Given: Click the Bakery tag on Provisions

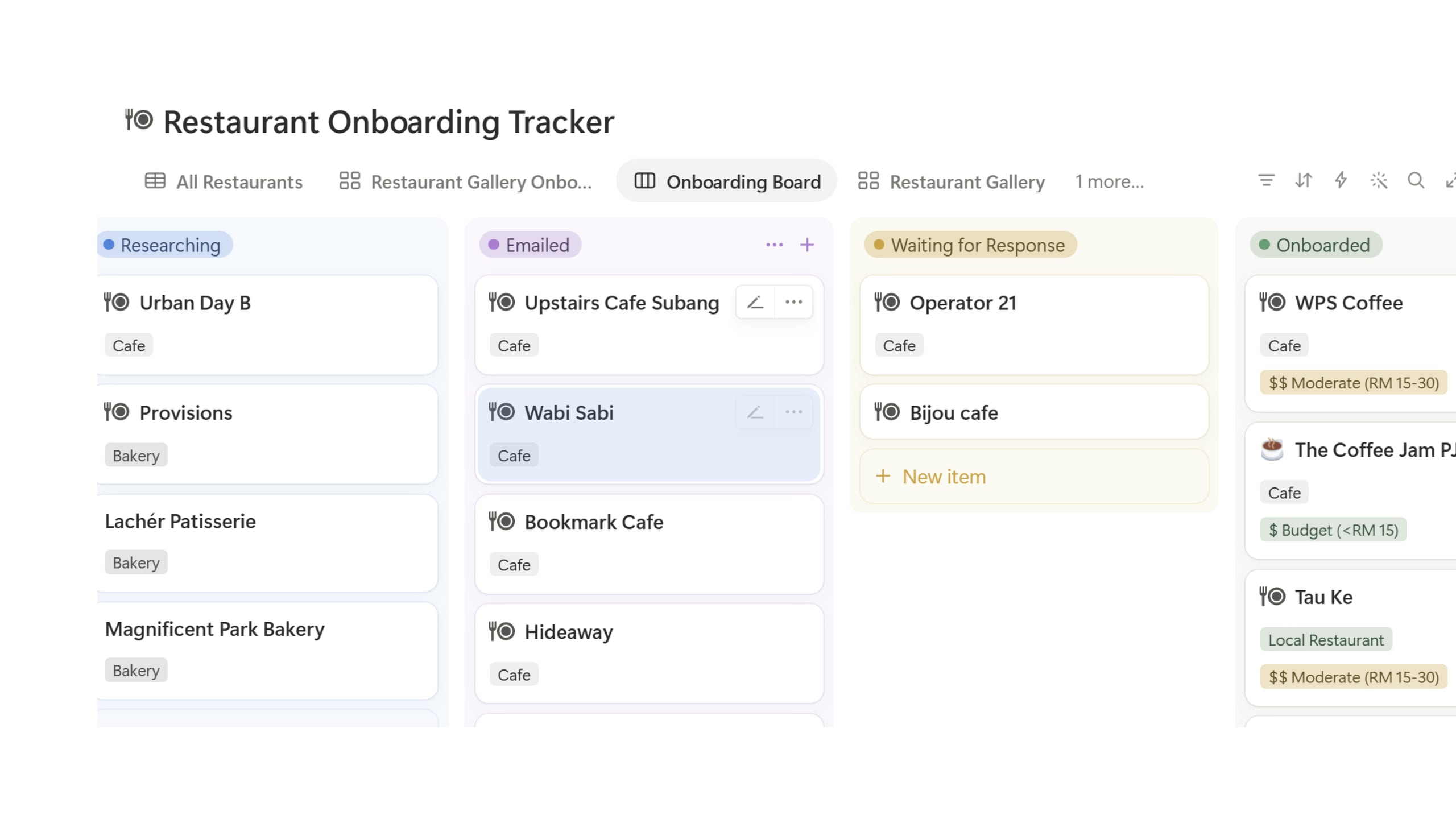Looking at the screenshot, I should pos(136,455).
